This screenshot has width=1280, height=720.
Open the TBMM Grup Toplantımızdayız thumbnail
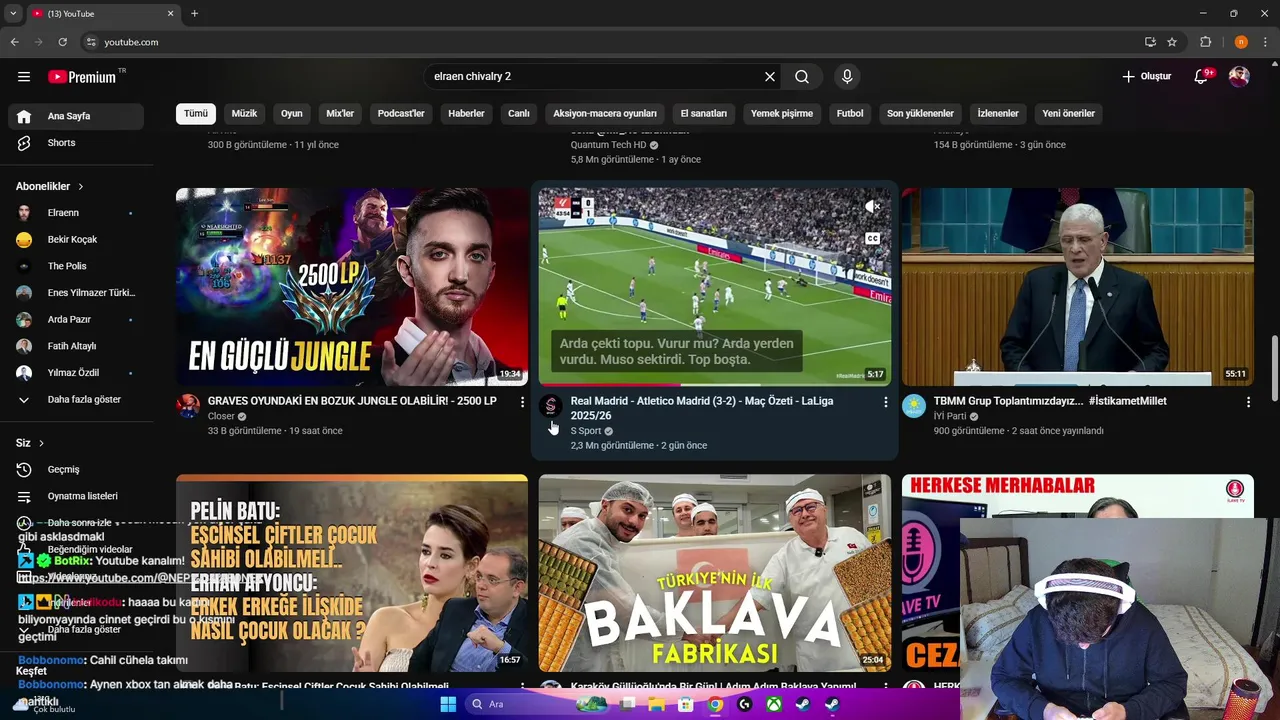point(1077,286)
